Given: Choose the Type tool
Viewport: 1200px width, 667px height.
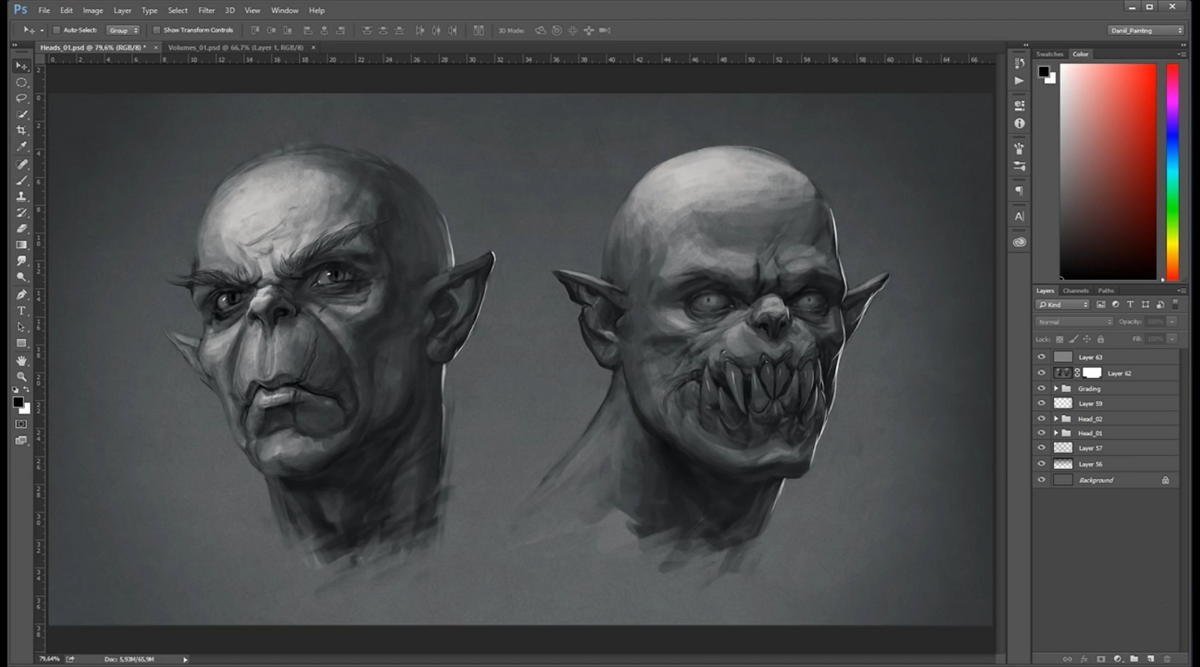Looking at the screenshot, I should click(x=21, y=311).
